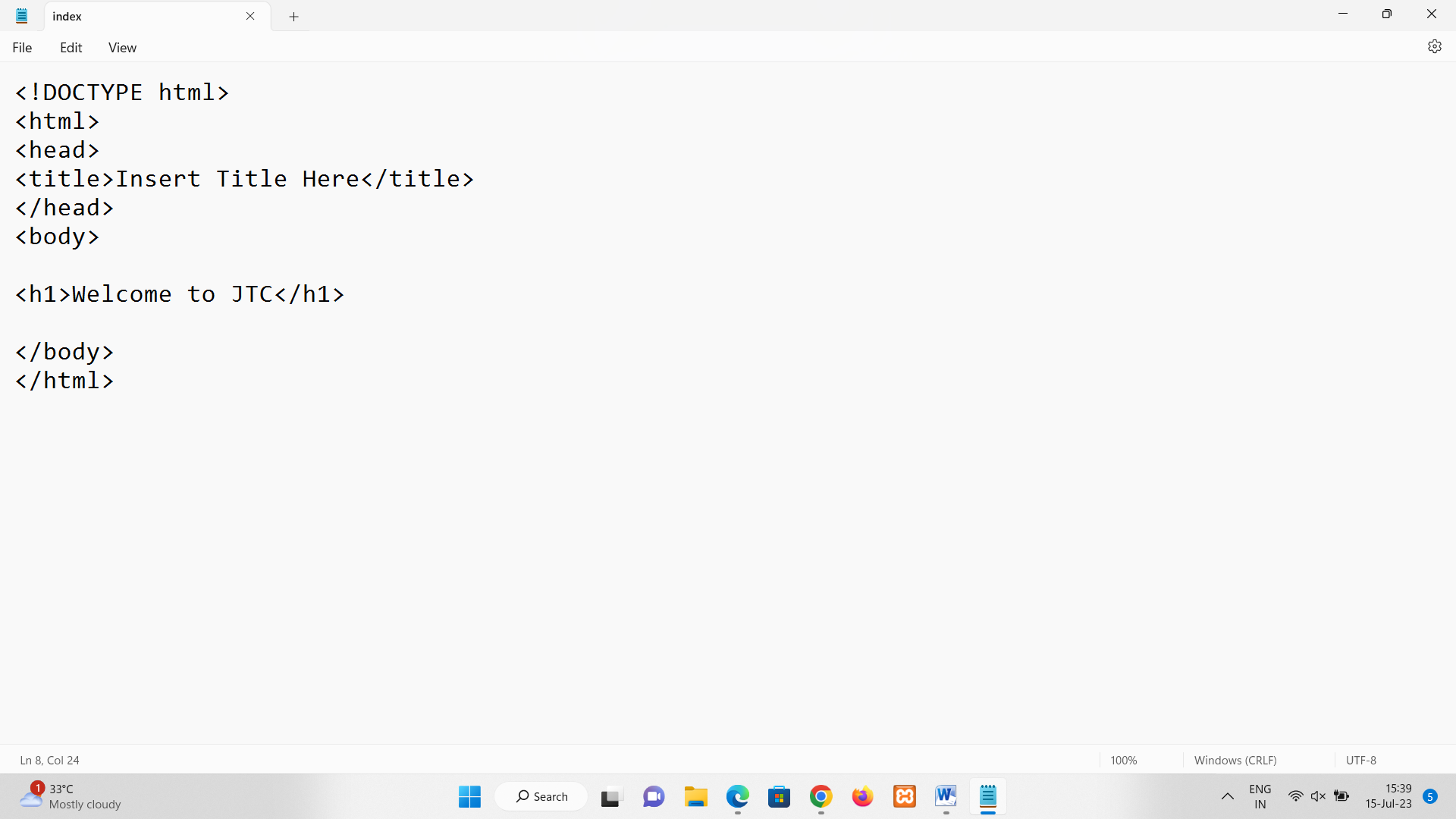The image size is (1456, 819).
Task: Click Ln 8, Col 24 status entry
Action: (x=49, y=760)
